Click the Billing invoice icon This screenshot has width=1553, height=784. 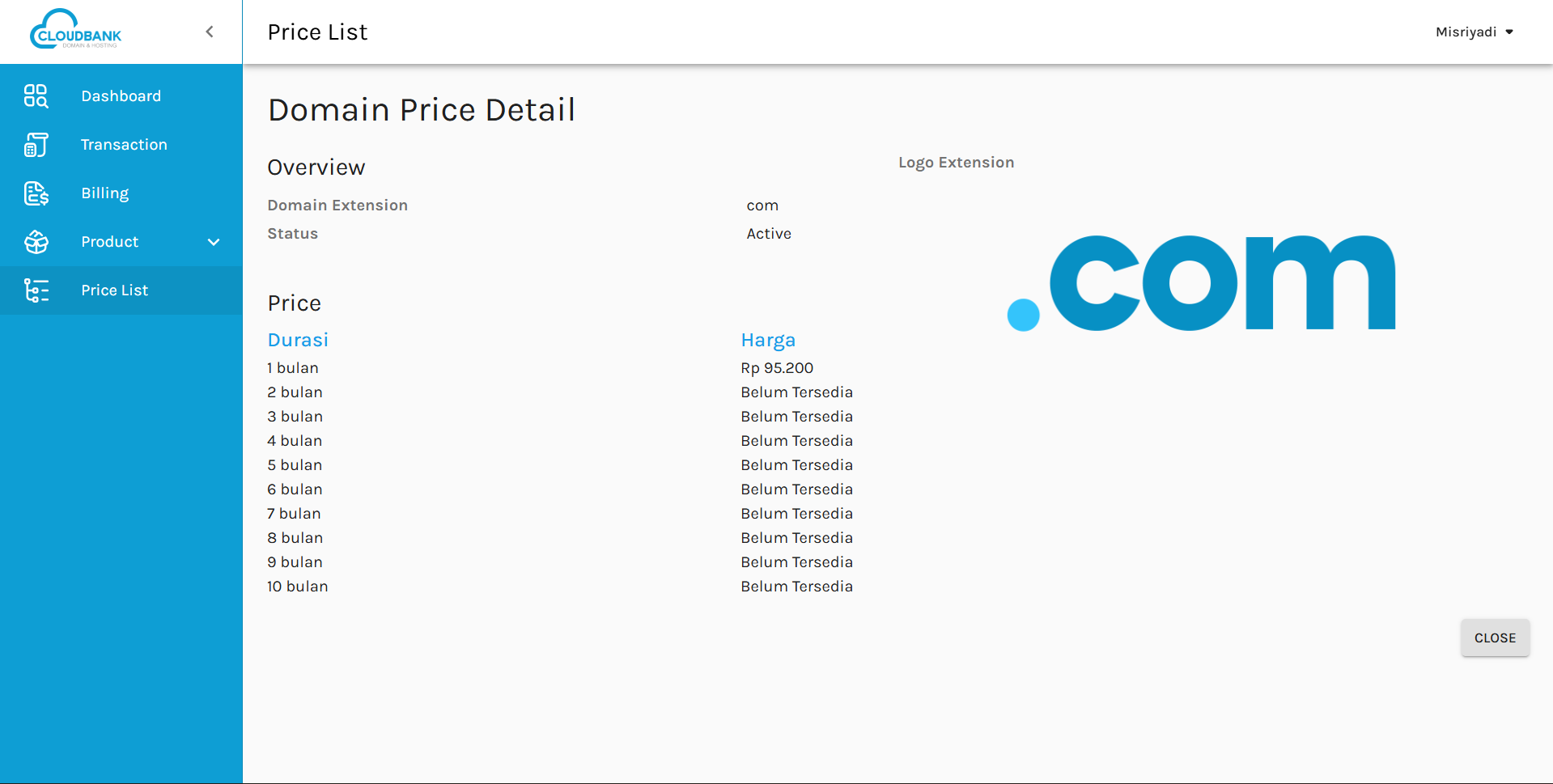36,193
